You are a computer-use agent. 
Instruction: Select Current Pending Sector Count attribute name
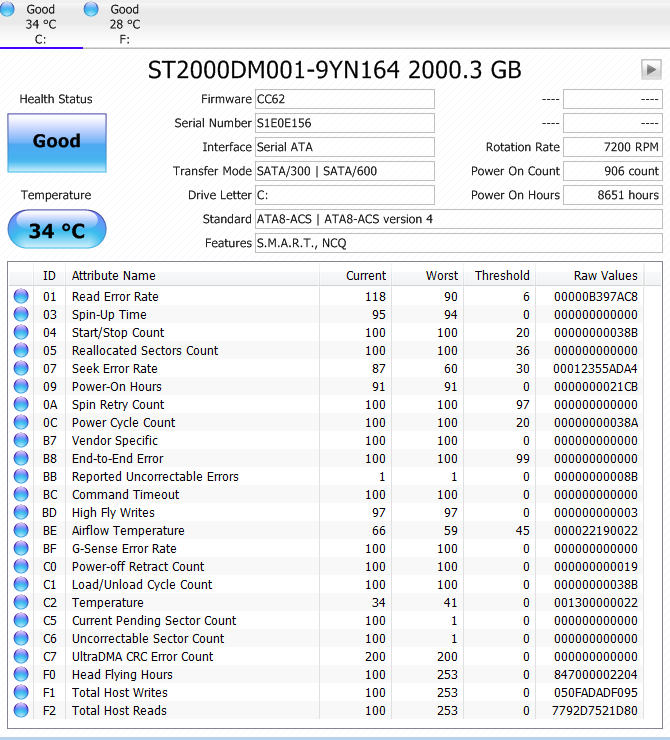tap(154, 620)
